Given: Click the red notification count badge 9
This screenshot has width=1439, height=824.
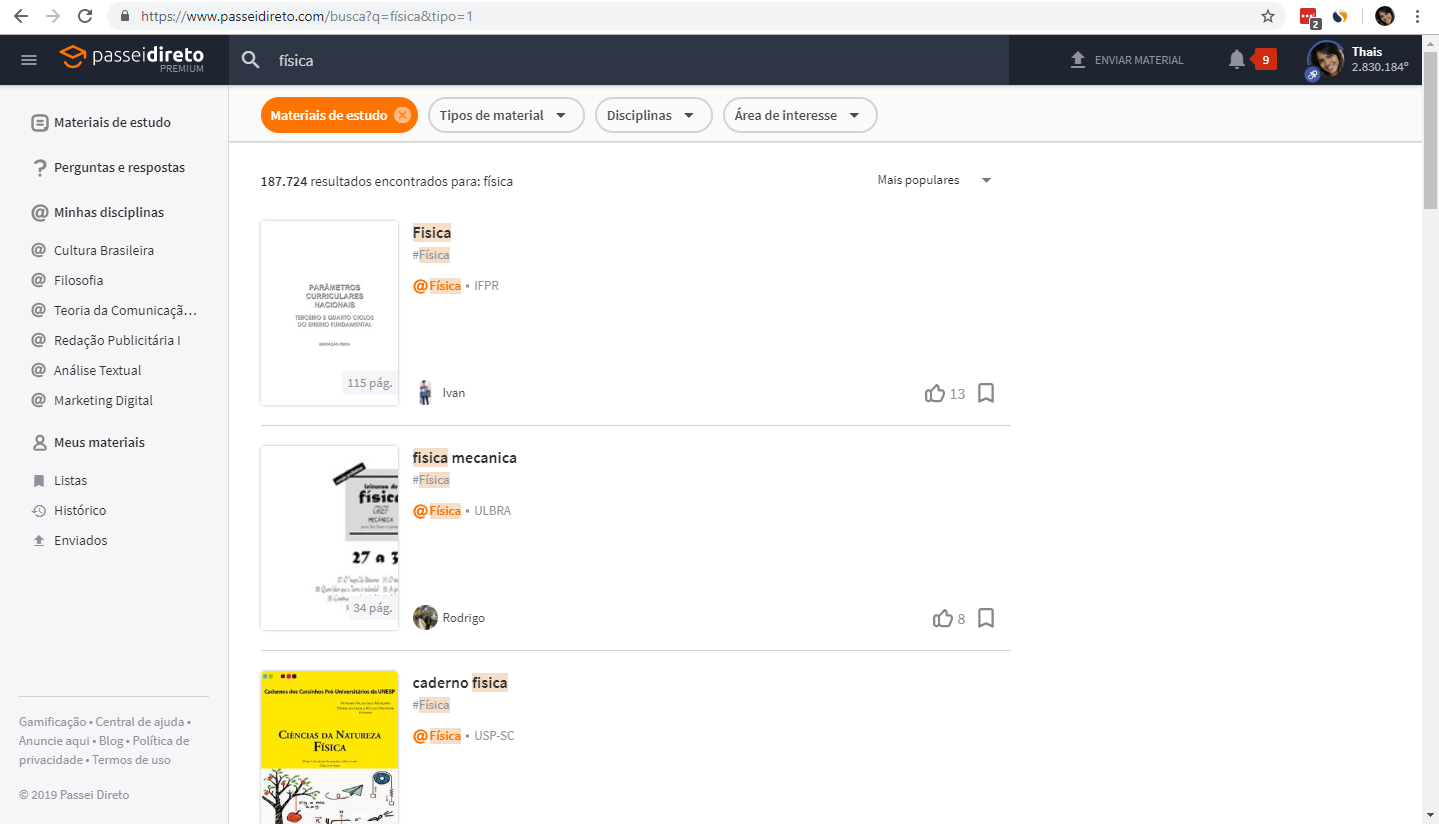Looking at the screenshot, I should (1265, 60).
